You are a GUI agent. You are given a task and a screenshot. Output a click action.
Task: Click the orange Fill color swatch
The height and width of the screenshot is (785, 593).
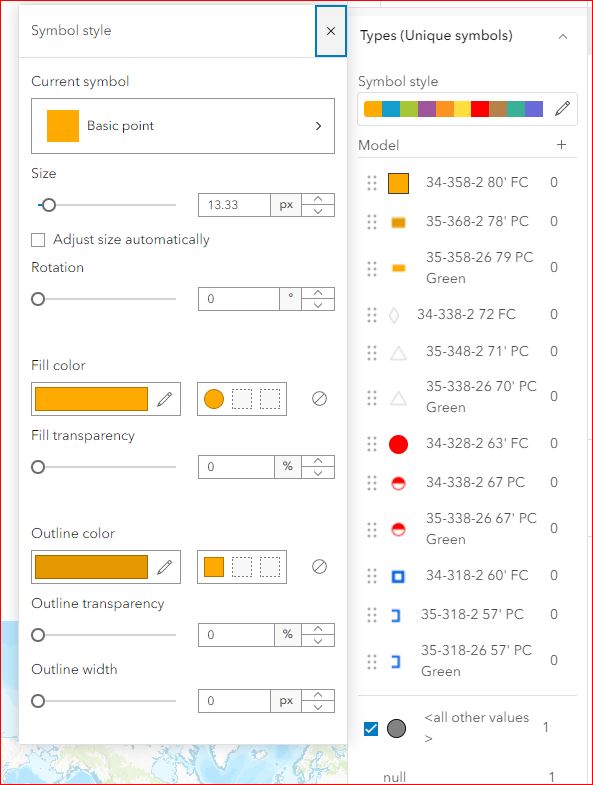[92, 399]
